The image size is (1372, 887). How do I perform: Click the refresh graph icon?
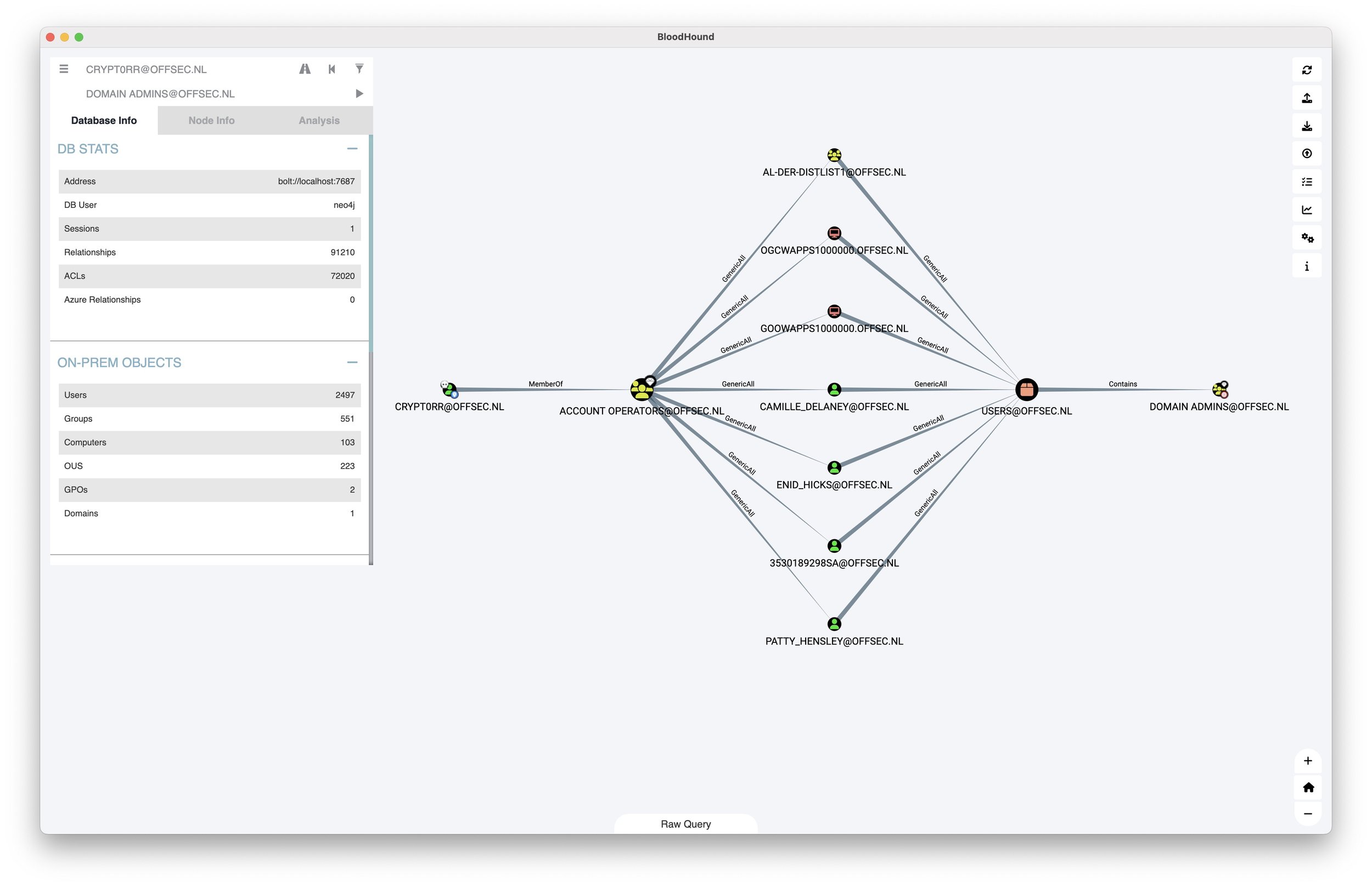[1306, 70]
